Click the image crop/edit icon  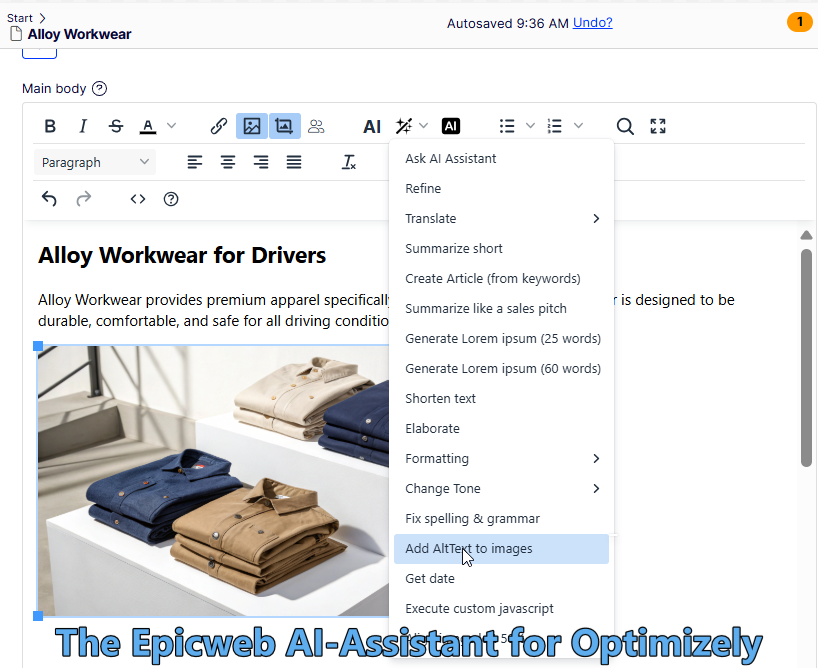[x=284, y=126]
